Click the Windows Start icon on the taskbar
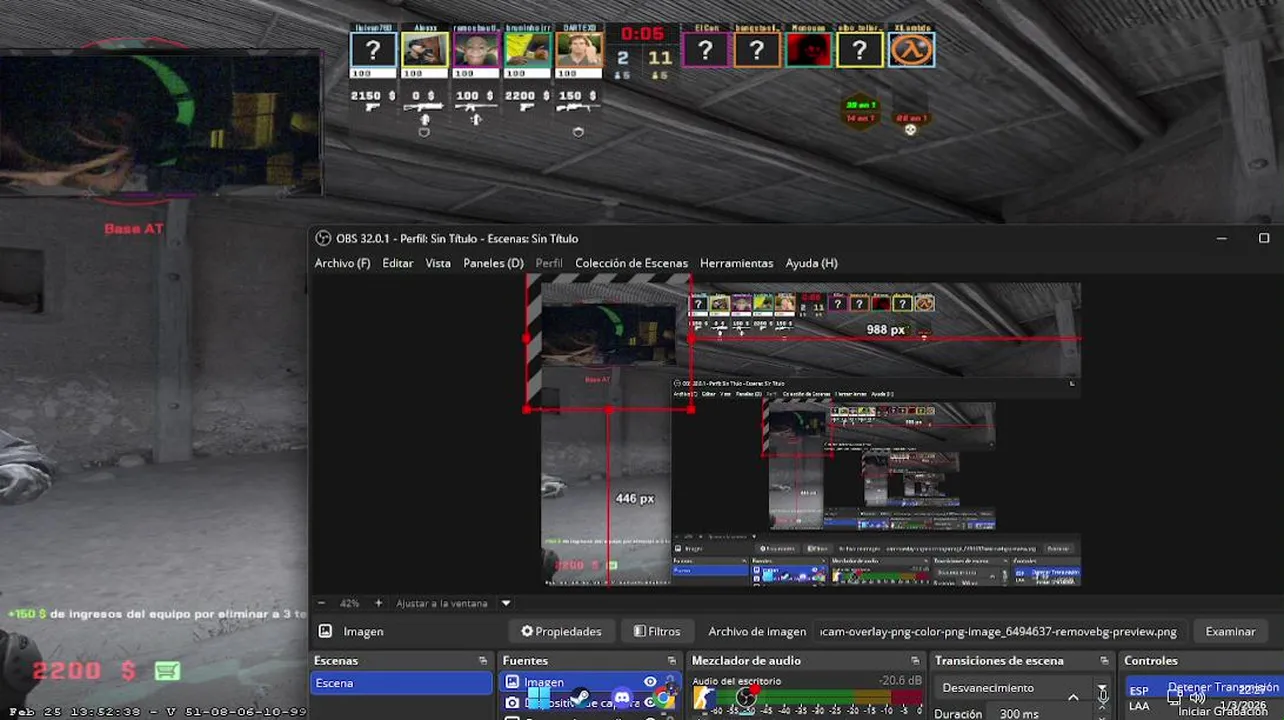Screen dimensions: 1284x720 click(538, 699)
